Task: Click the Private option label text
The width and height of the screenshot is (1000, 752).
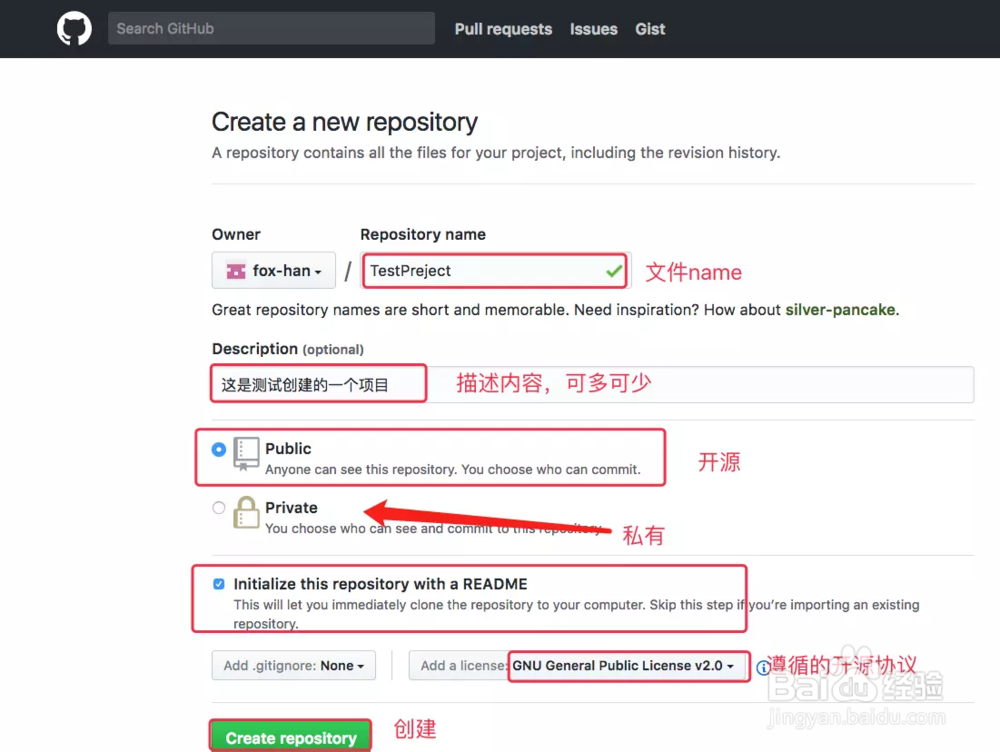Action: click(x=291, y=507)
